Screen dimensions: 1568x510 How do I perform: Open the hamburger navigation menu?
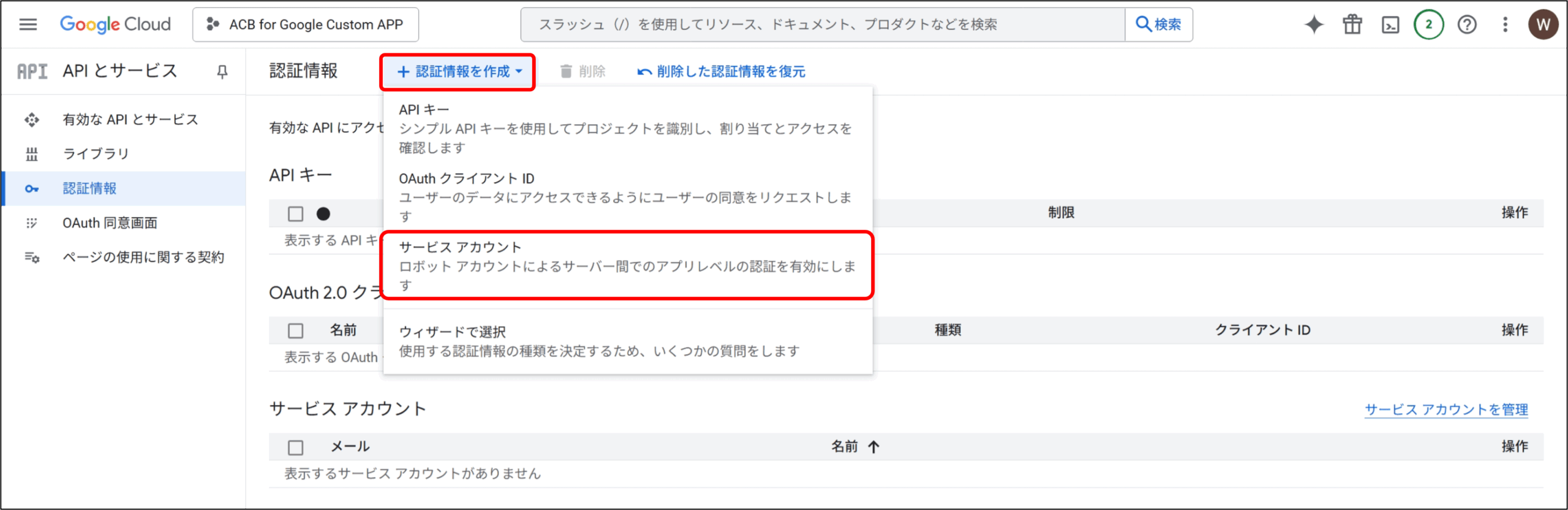point(28,25)
